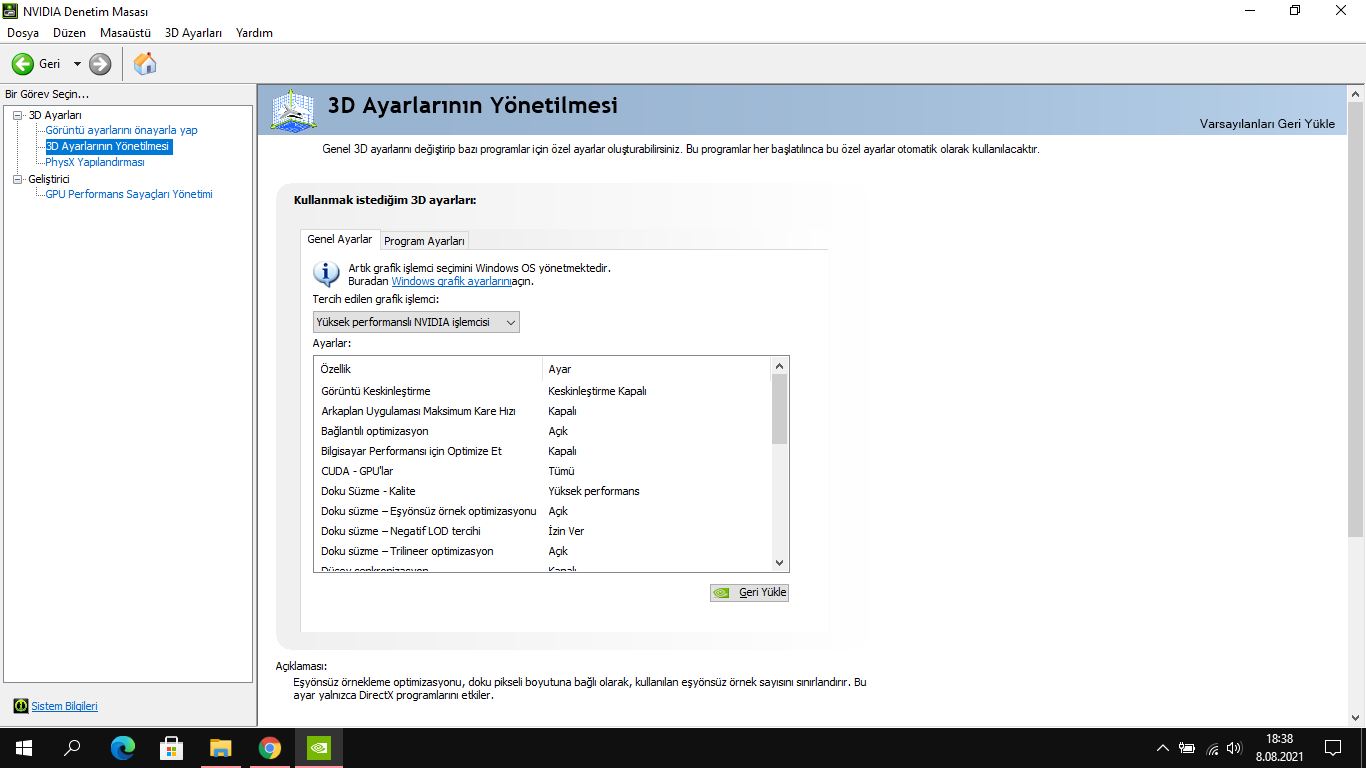Click the settings list scroll-down arrow
Image resolution: width=1366 pixels, height=768 pixels.
pyautogui.click(x=780, y=563)
